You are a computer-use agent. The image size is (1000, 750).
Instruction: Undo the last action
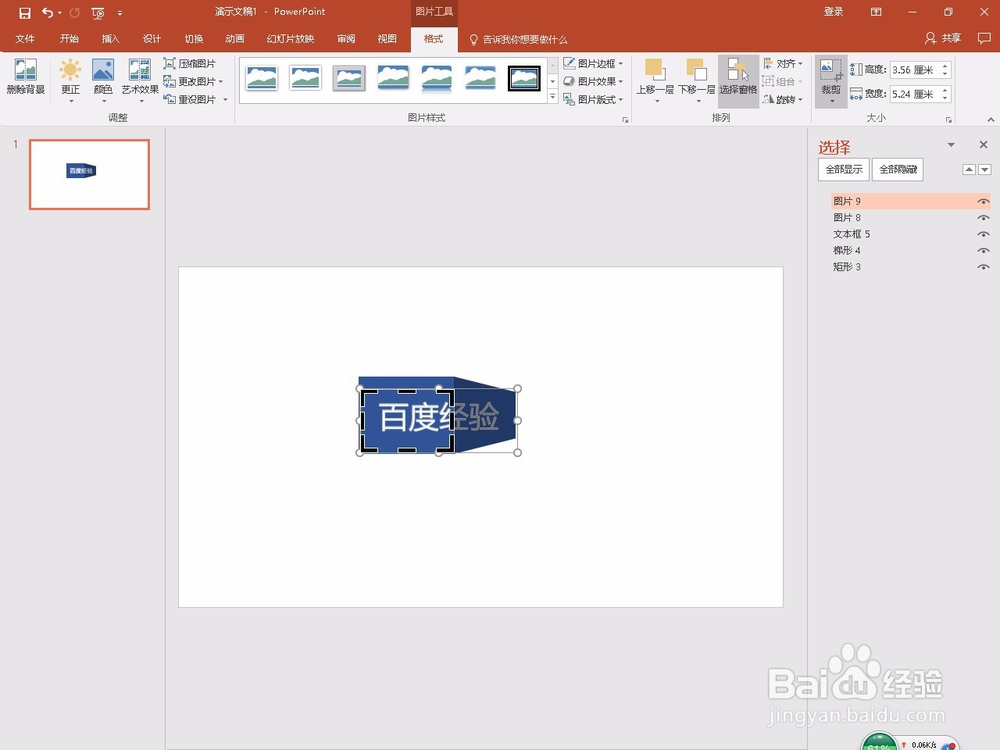tap(47, 13)
